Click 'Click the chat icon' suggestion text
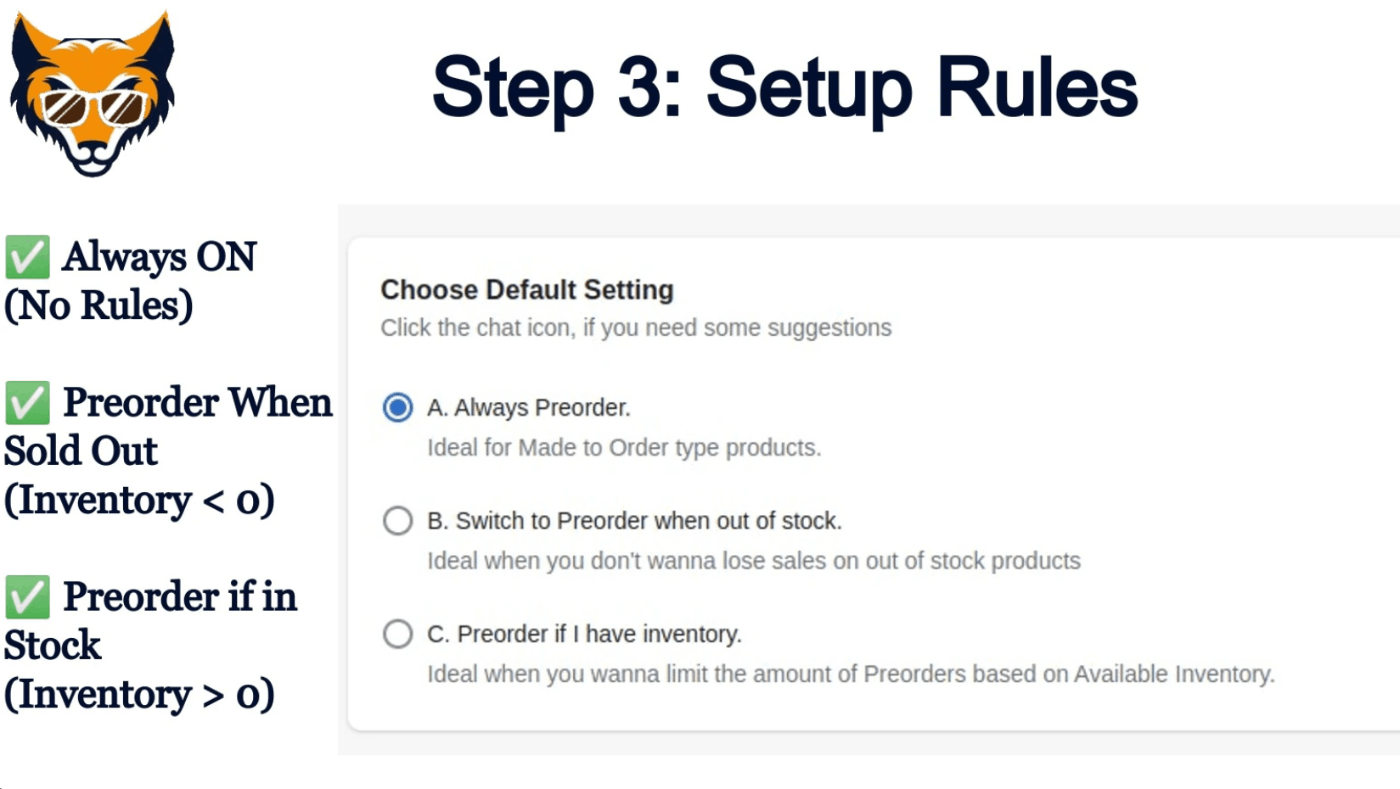 tap(636, 328)
